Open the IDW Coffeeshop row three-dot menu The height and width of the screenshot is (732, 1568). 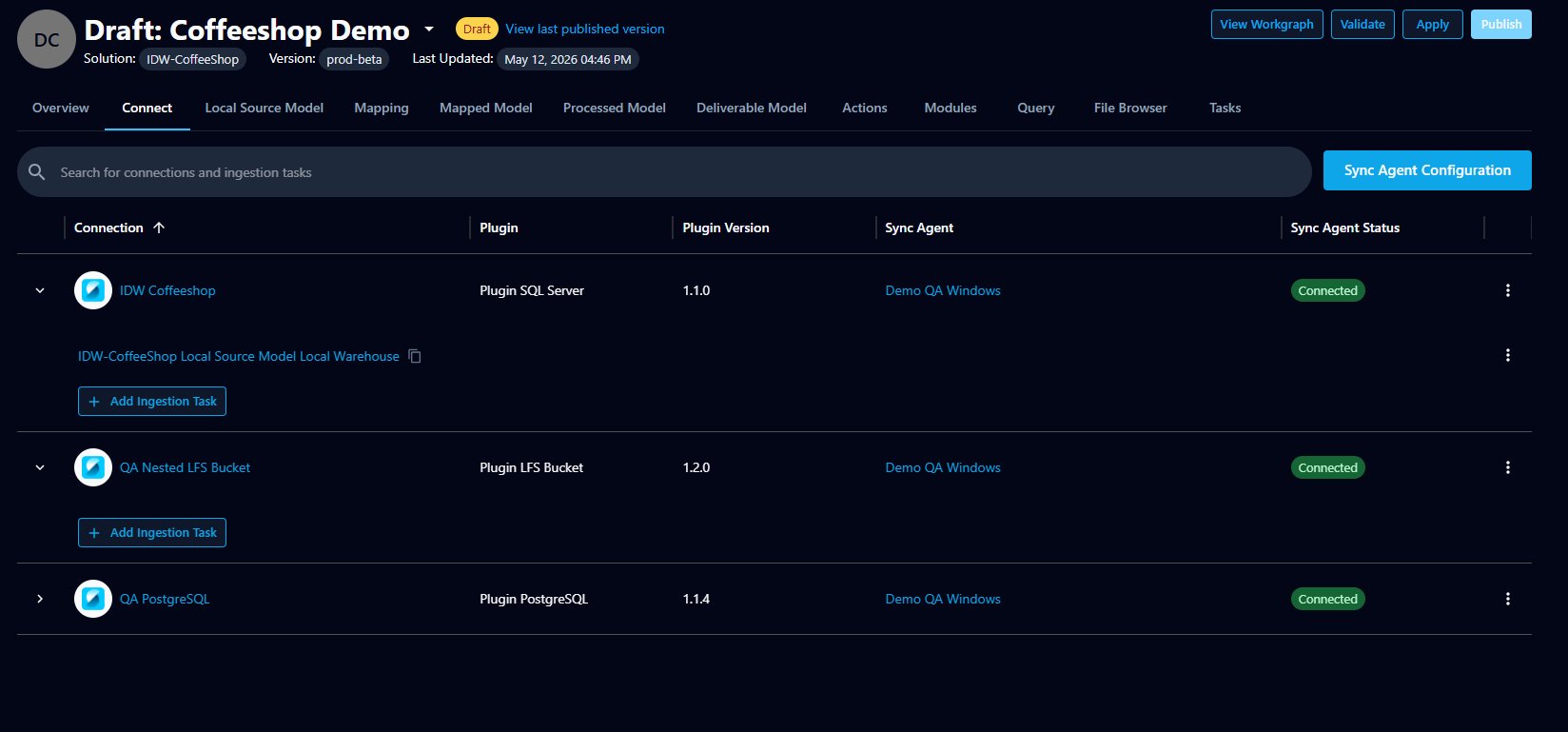coord(1507,290)
